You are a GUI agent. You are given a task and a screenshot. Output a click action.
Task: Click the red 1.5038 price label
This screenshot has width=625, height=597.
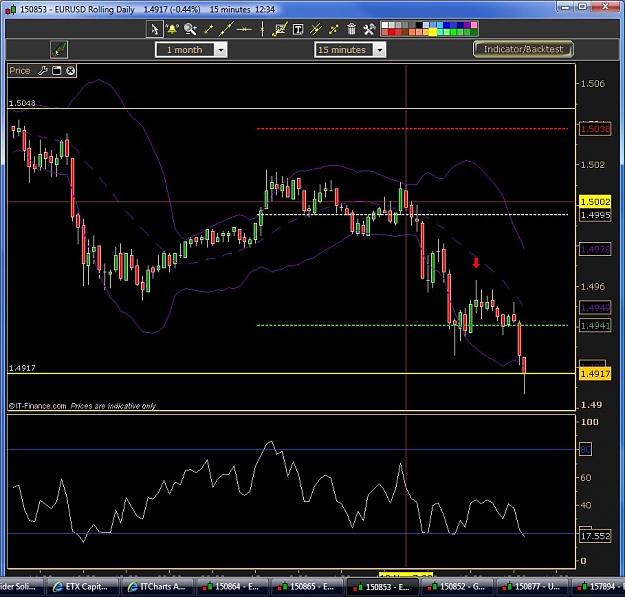595,129
